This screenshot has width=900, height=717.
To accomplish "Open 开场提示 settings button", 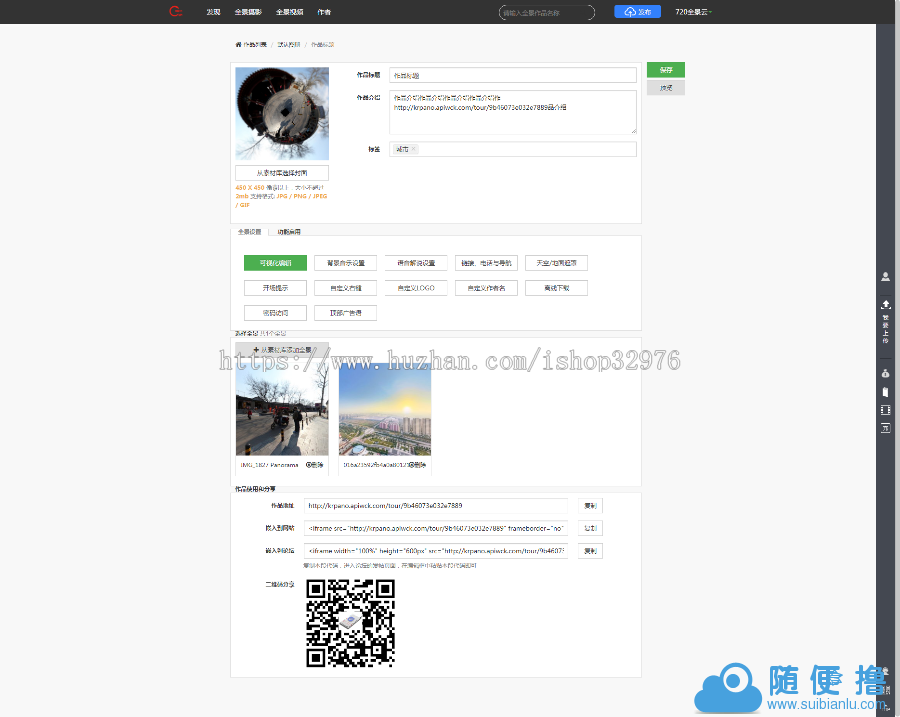I will [276, 288].
